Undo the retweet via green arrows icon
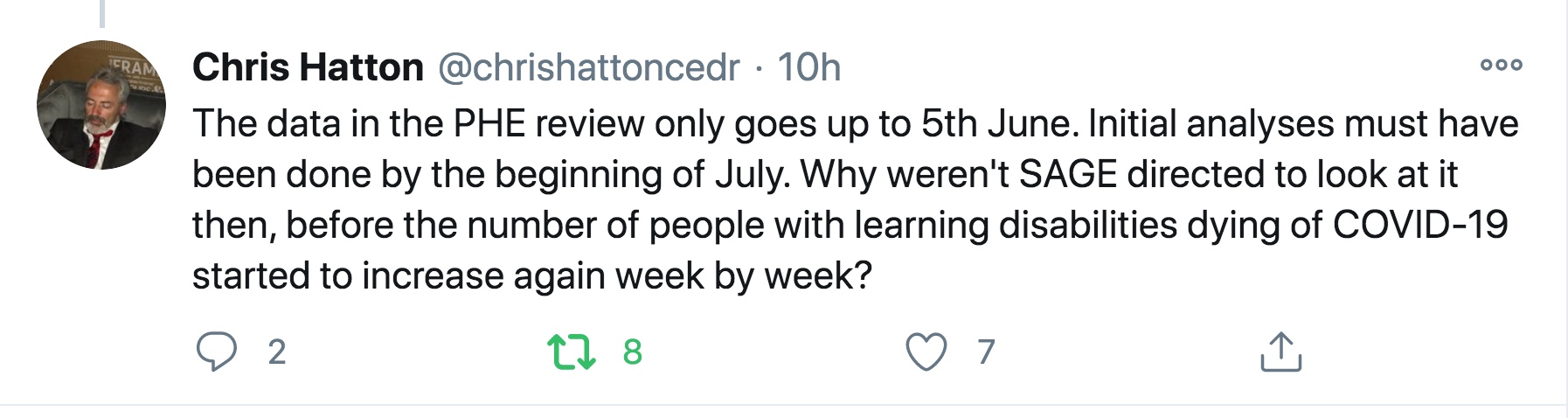 (x=571, y=352)
